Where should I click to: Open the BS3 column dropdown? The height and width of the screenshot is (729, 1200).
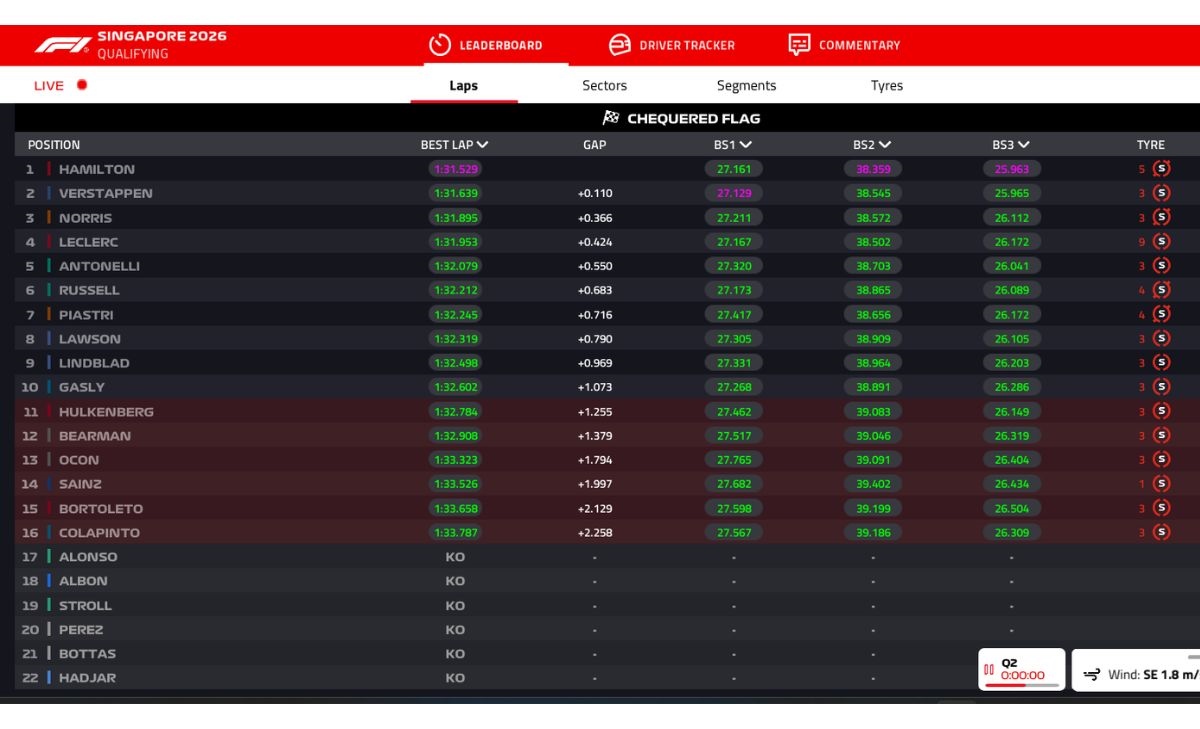pos(1011,145)
